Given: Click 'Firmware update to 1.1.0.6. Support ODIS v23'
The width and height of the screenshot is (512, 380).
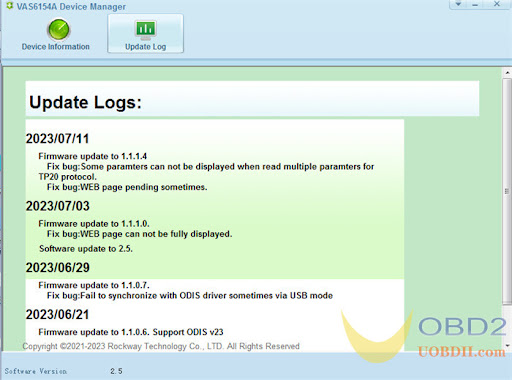Looking at the screenshot, I should coord(131,332).
